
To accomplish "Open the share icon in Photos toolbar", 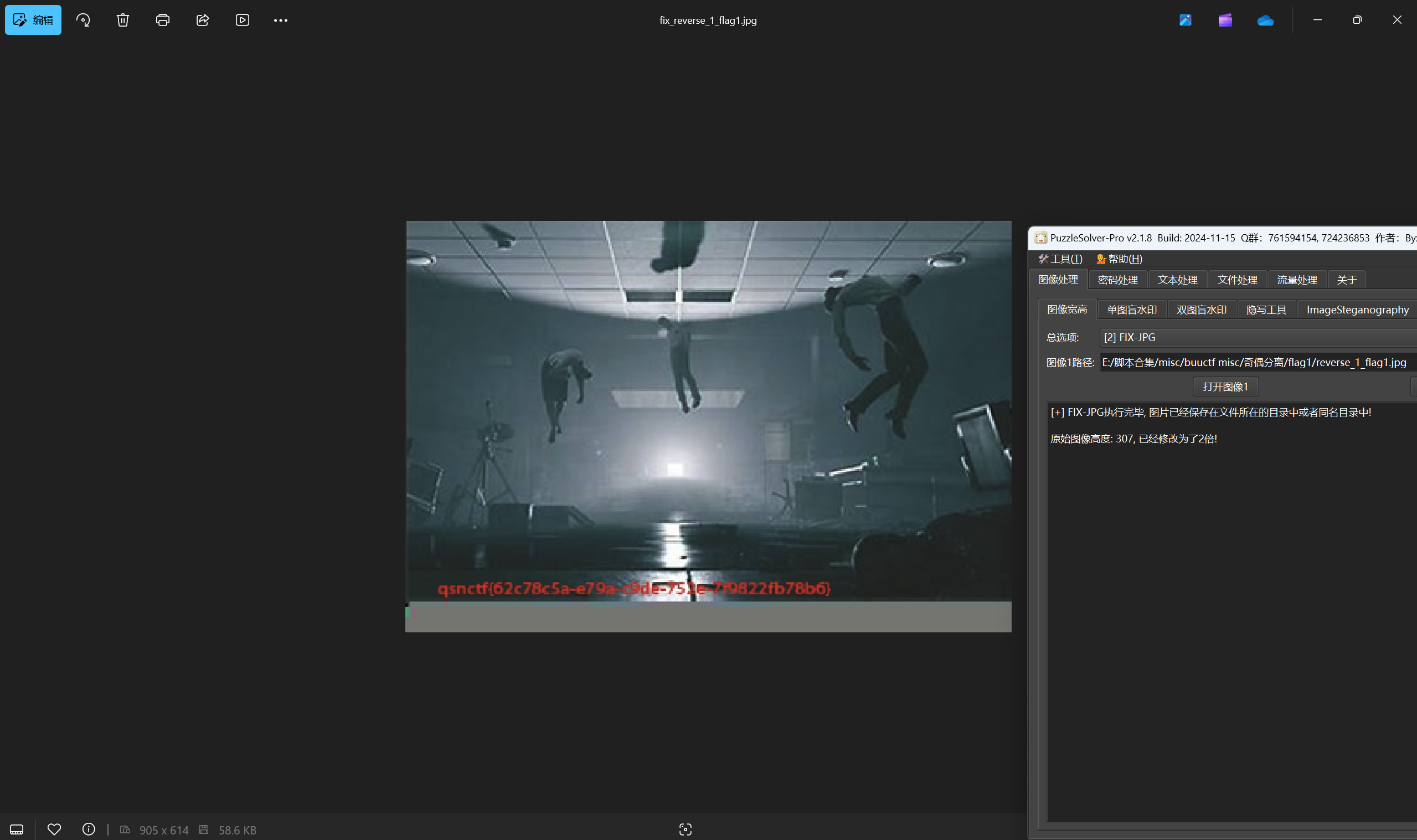I will [203, 20].
